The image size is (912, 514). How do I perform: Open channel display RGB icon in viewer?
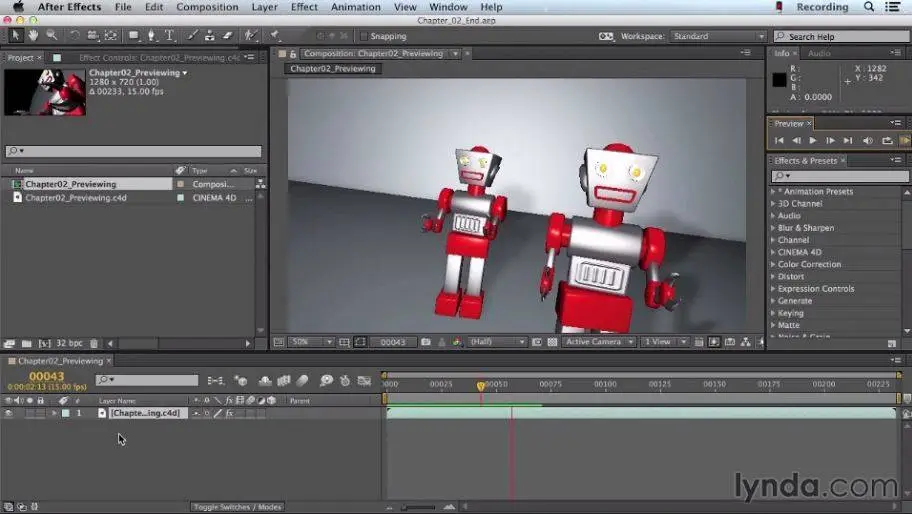click(457, 342)
